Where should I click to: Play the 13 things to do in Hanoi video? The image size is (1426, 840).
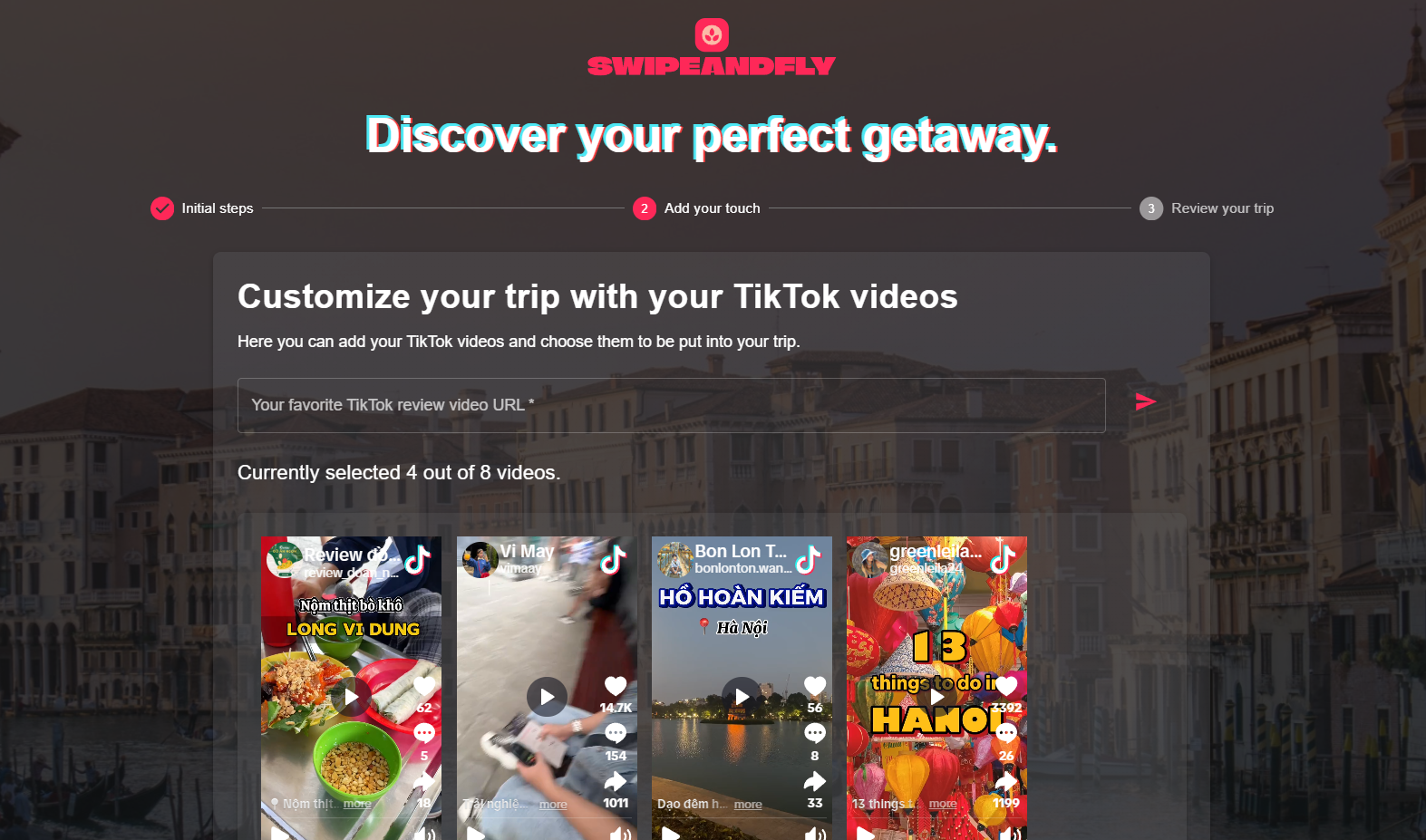coord(937,697)
